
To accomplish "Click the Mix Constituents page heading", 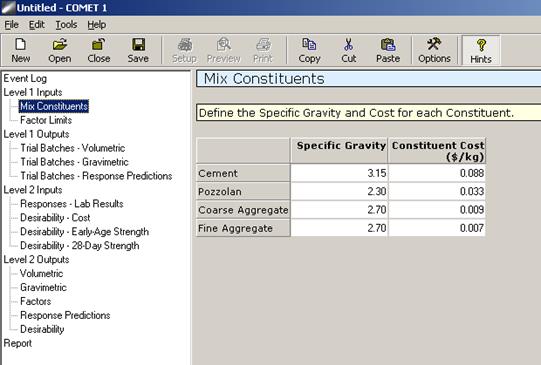I will tap(264, 79).
